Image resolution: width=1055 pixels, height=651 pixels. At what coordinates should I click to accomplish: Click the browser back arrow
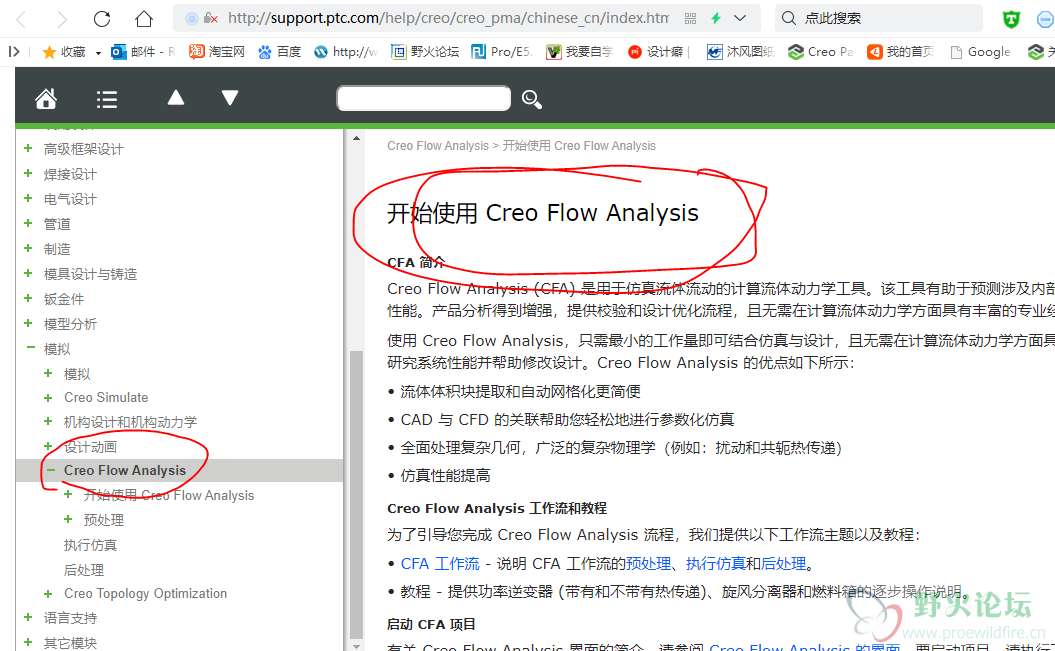21,19
